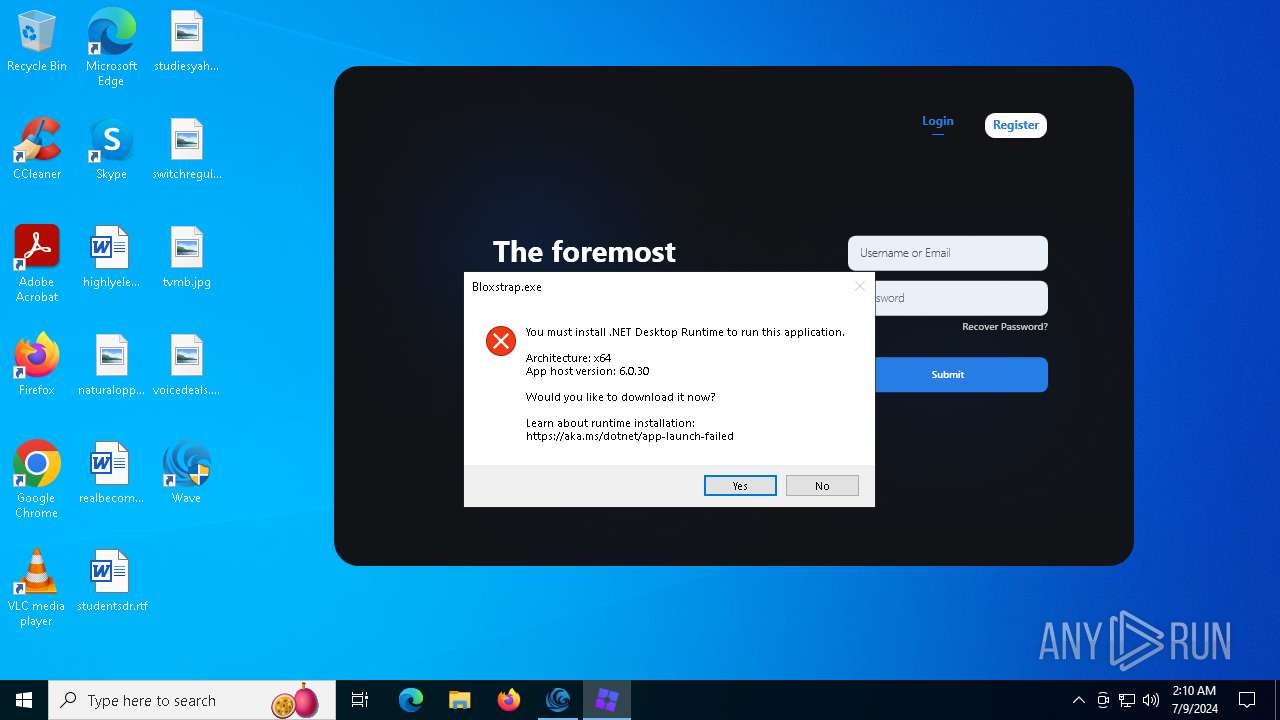Launch the Skype desktop shortcut

click(111, 150)
